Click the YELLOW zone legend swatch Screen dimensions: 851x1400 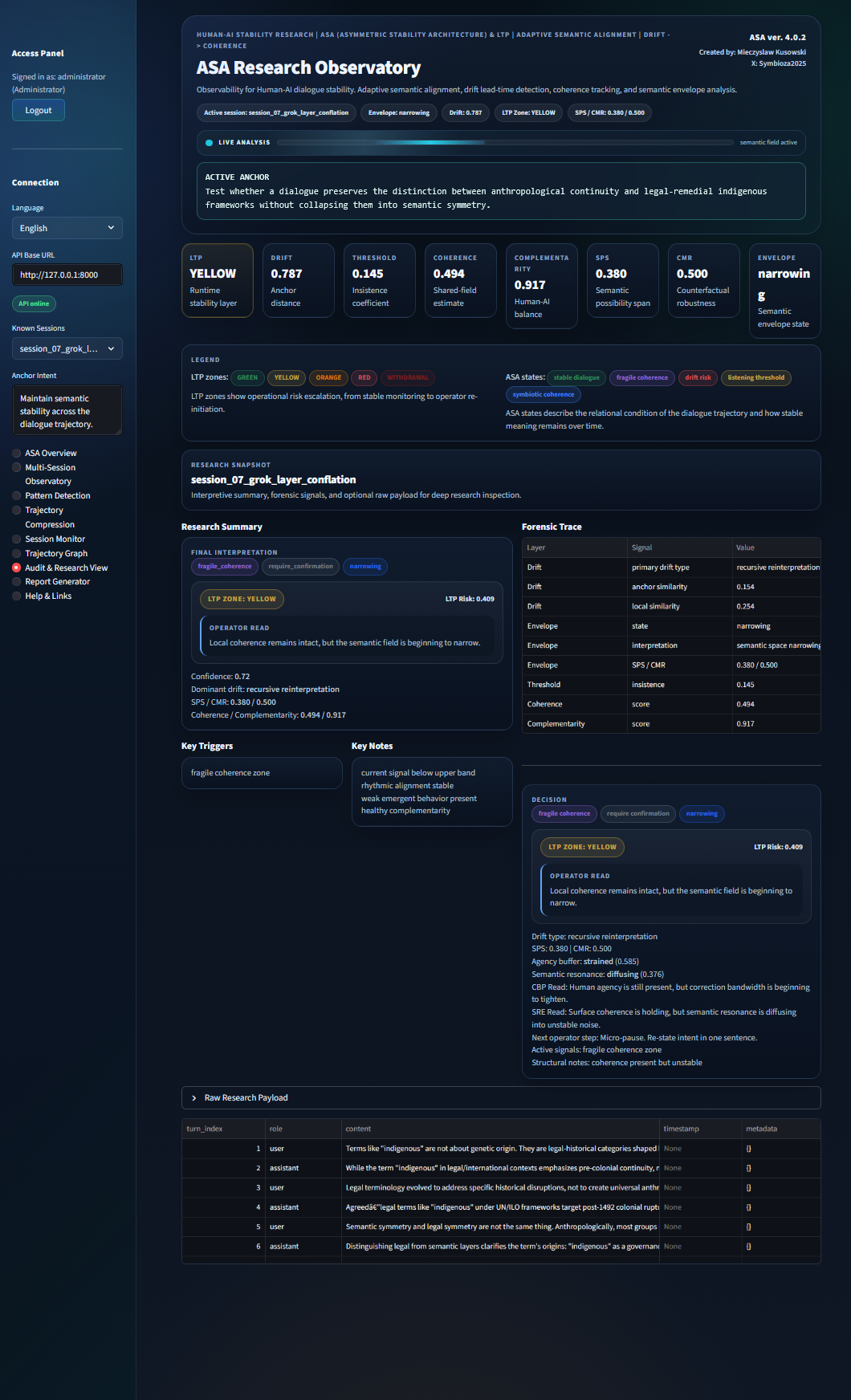287,377
